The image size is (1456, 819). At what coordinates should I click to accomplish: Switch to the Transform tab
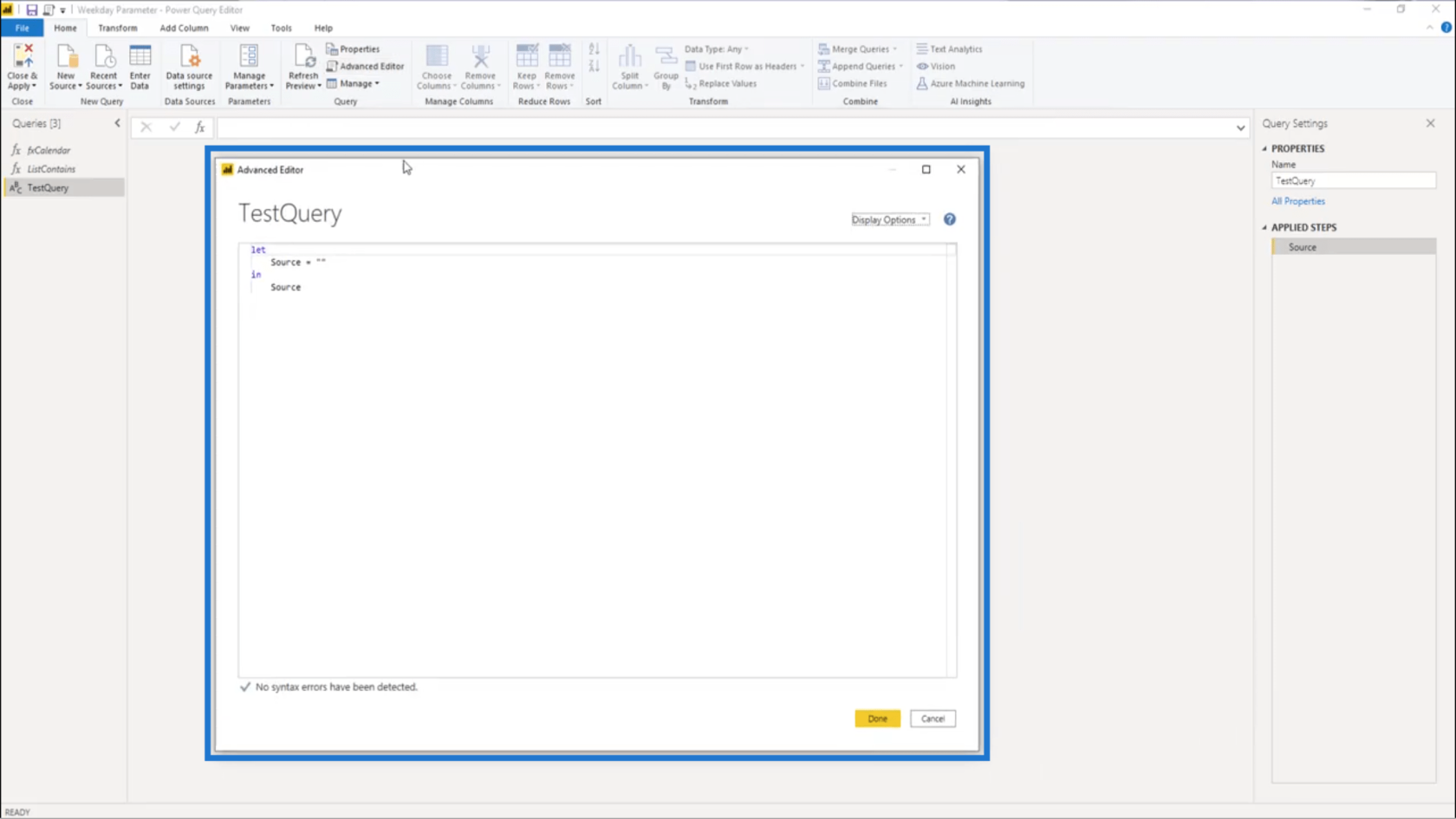tap(118, 28)
